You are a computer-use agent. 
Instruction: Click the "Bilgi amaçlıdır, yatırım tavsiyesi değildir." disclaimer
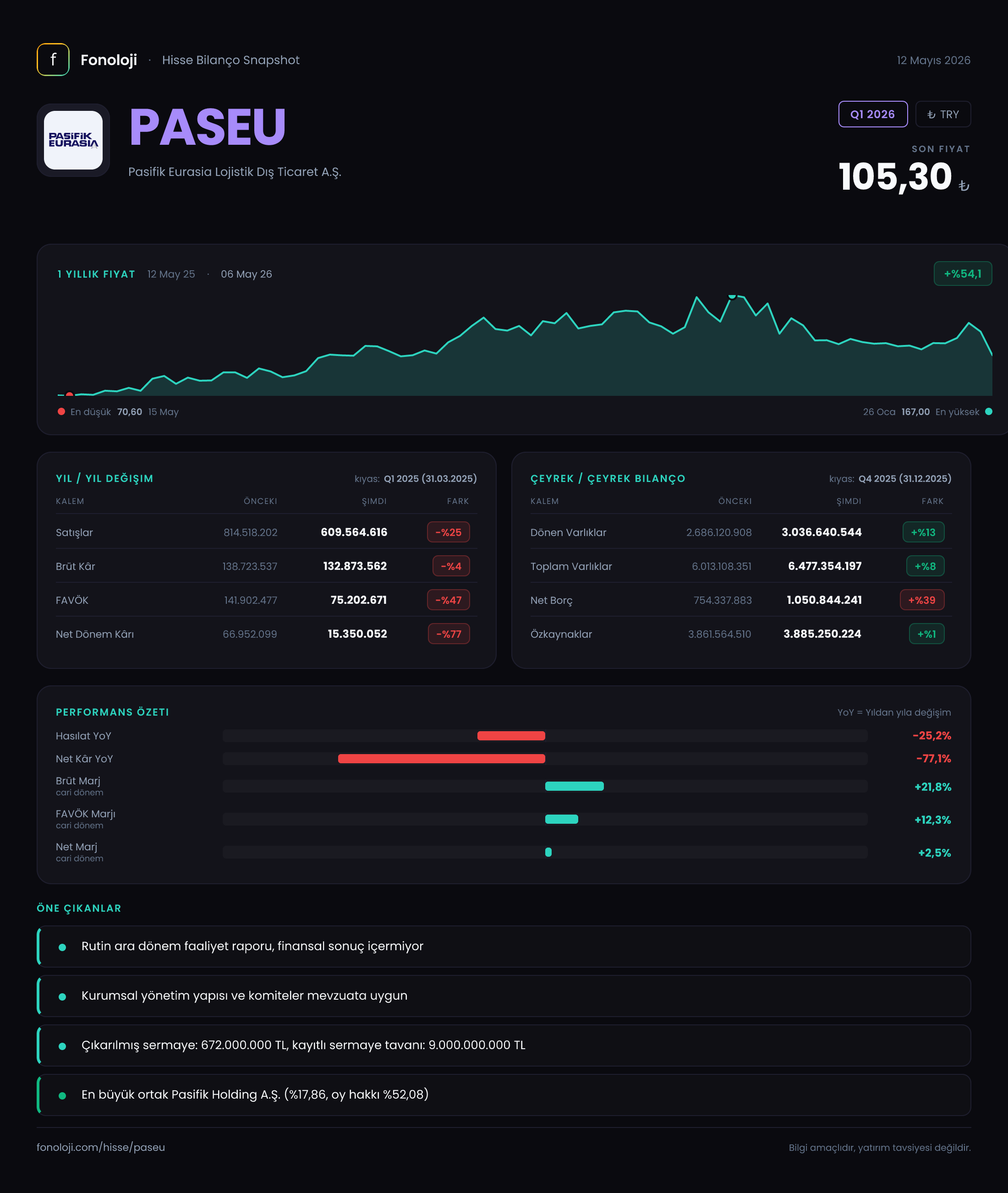pos(879,1147)
